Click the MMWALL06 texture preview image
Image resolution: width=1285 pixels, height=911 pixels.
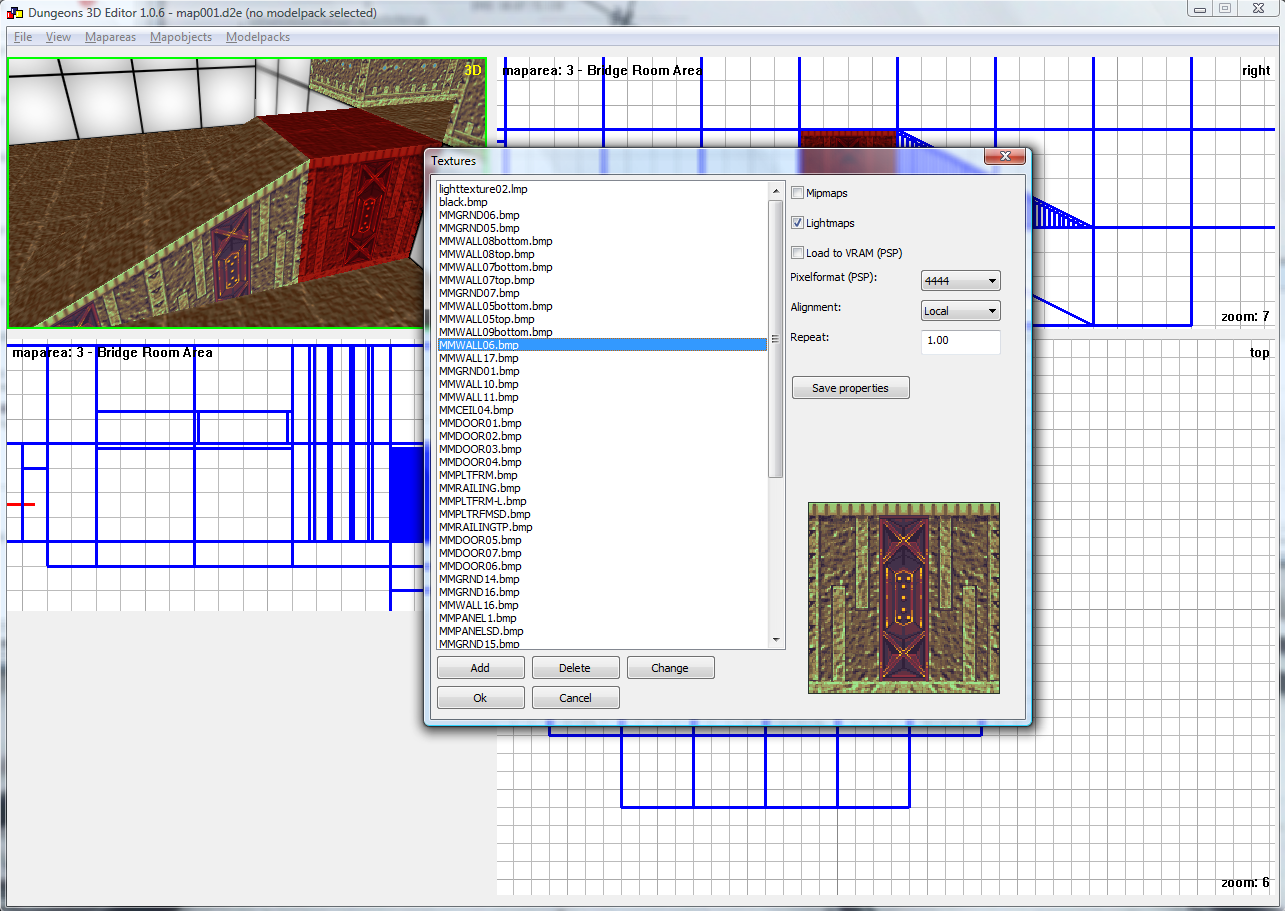coord(903,598)
